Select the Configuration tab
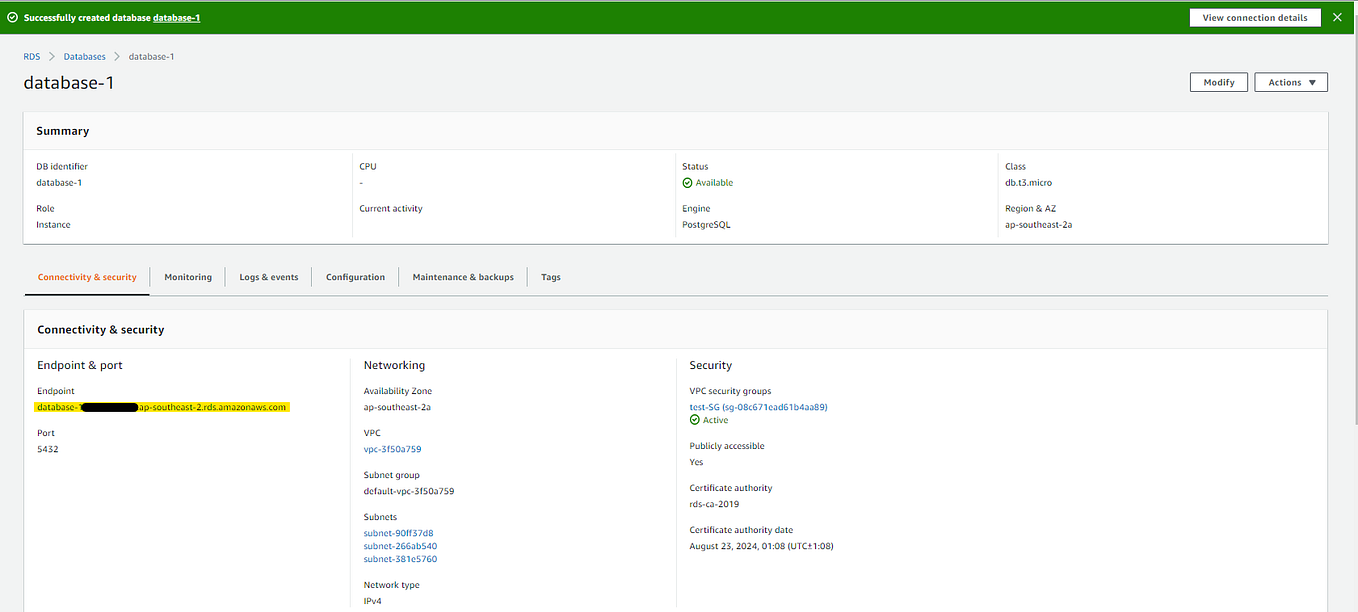This screenshot has height=612, width=1358. click(x=355, y=277)
